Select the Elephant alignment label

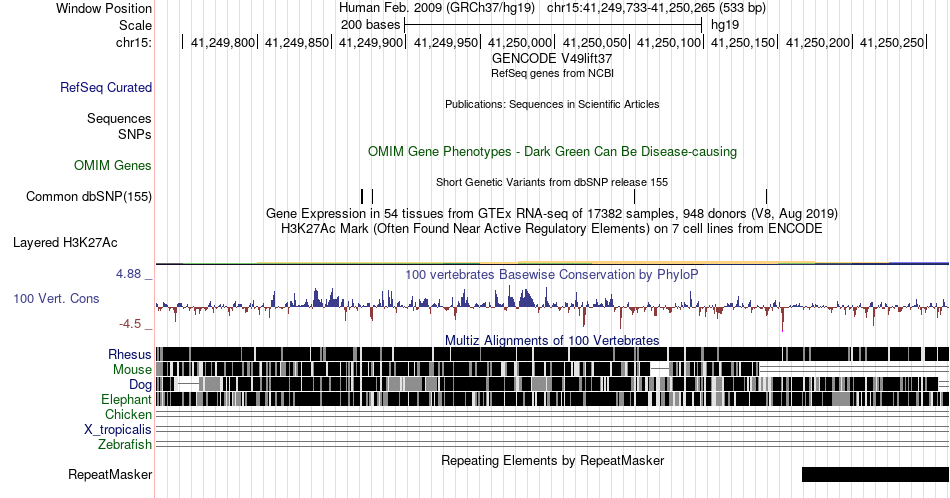click(127, 399)
